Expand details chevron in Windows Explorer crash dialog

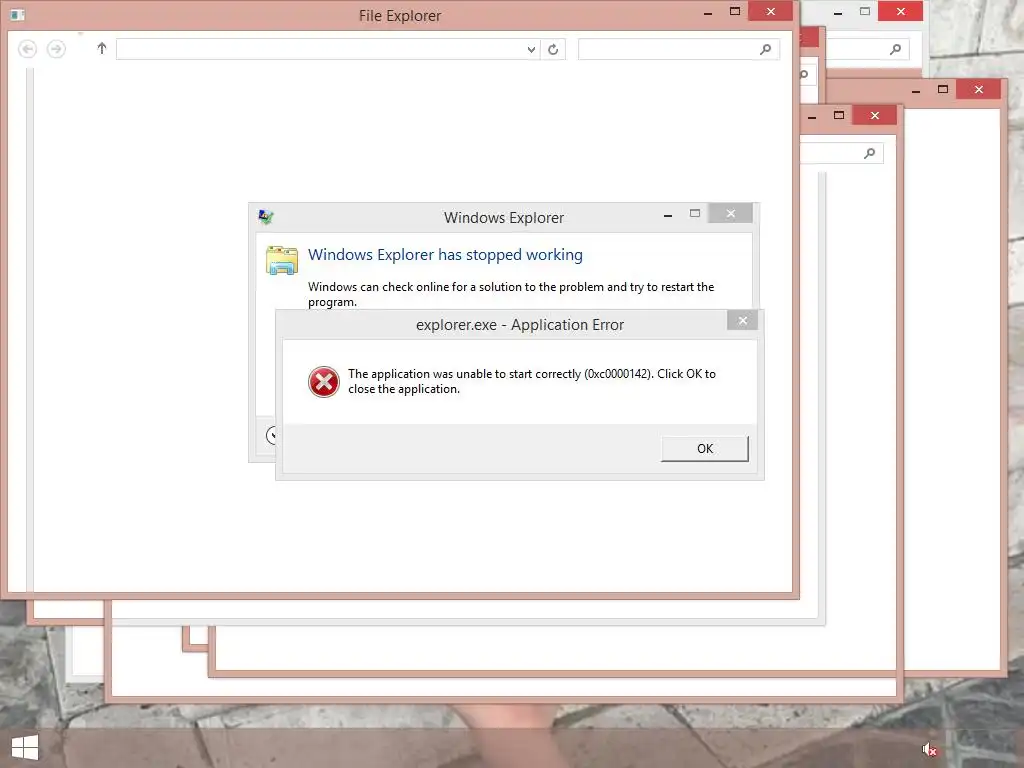point(272,435)
